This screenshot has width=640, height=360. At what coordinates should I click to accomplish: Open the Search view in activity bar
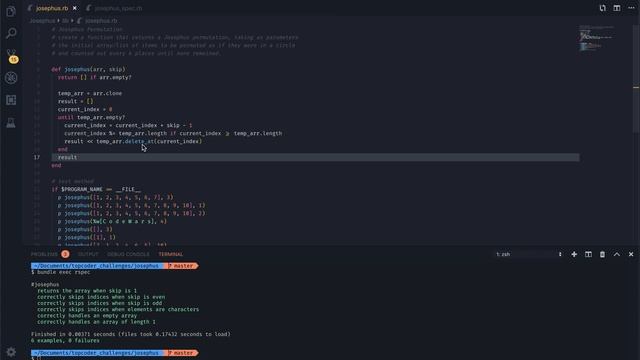pos(11,33)
